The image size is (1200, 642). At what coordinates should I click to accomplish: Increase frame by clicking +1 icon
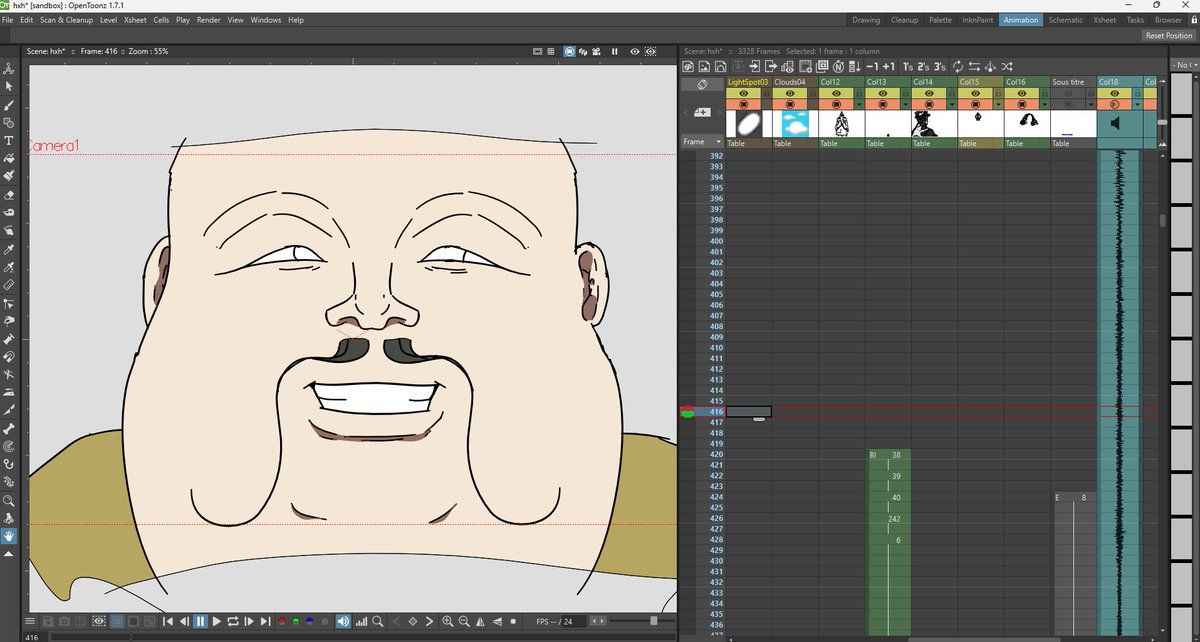887,66
